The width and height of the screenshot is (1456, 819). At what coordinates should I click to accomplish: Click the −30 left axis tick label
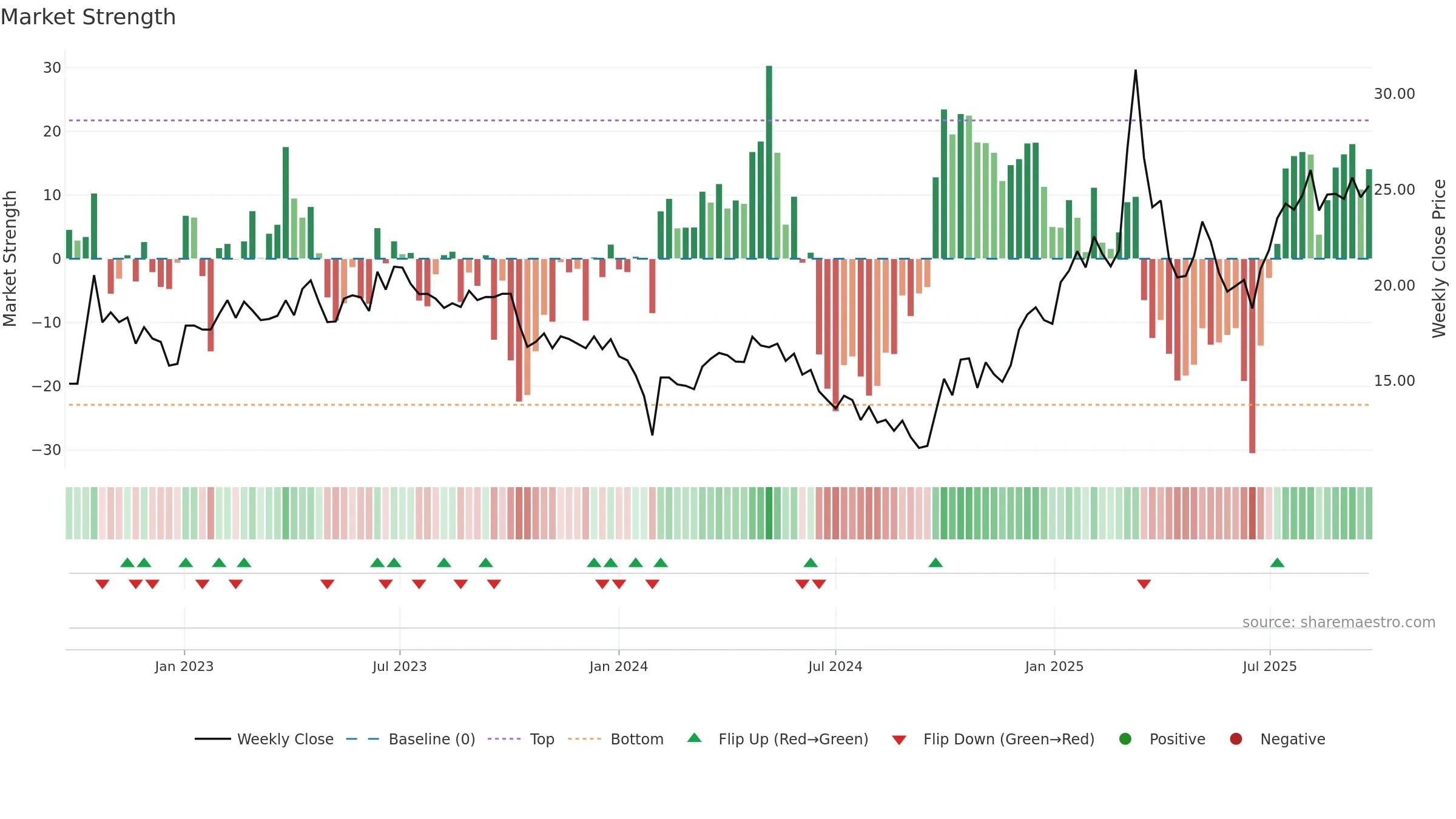point(47,450)
